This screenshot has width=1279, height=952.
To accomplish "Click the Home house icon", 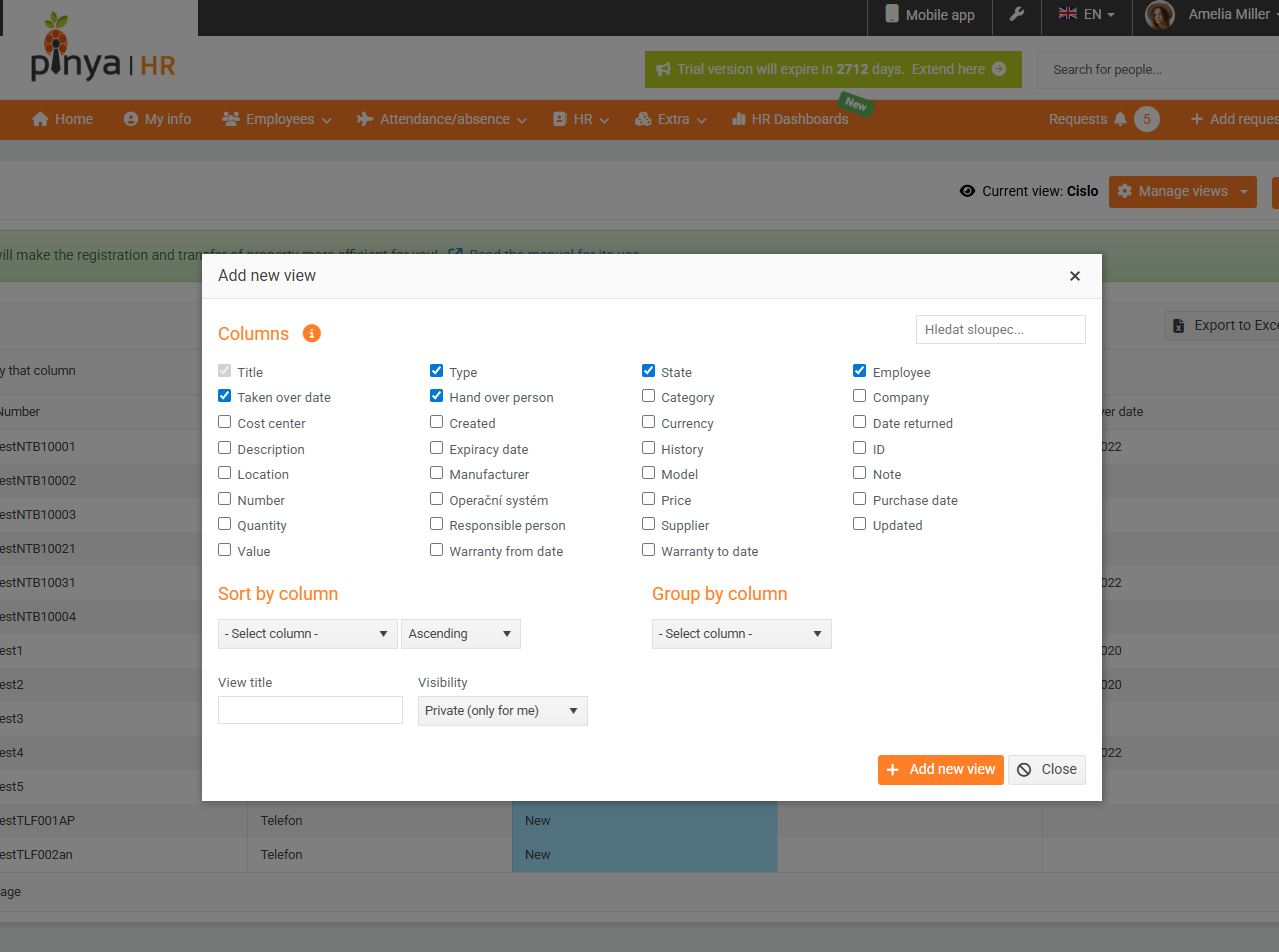I will coord(40,119).
